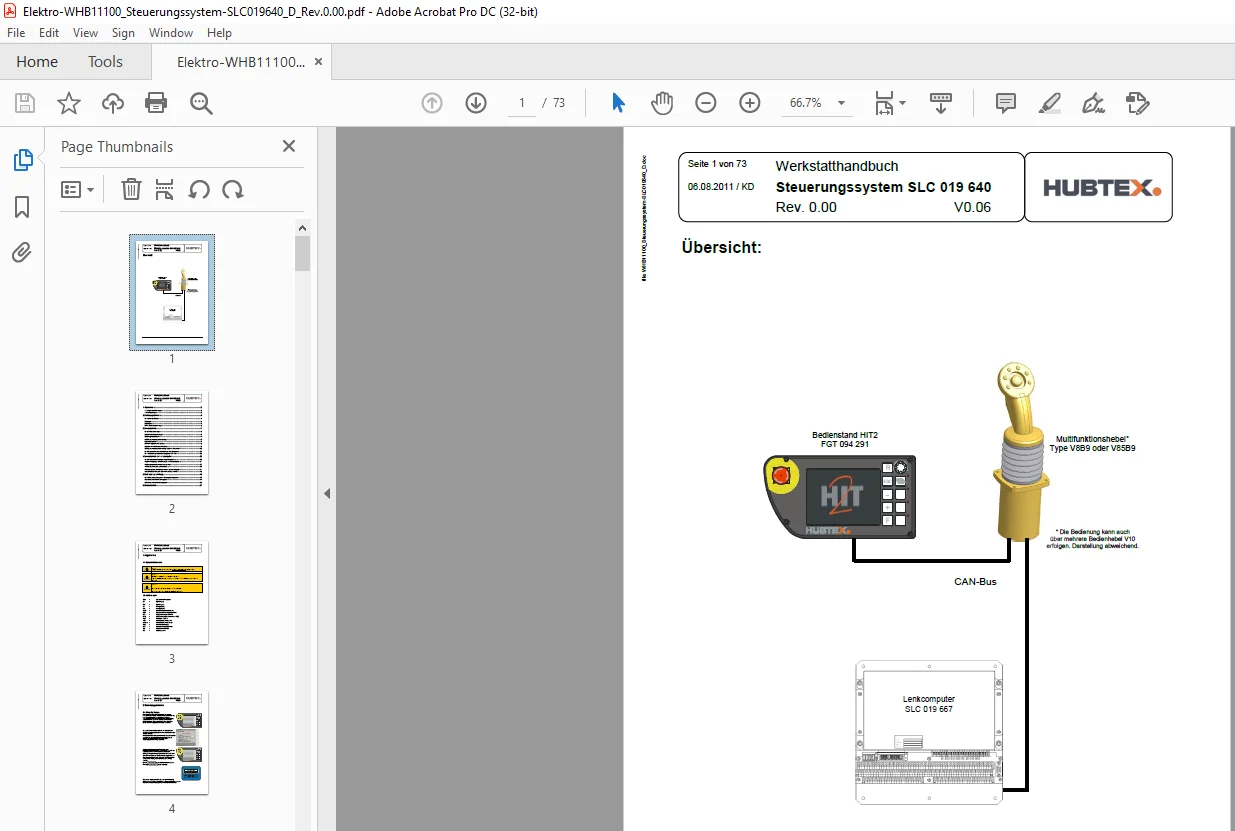Add a comment sticky note

tap(1006, 103)
